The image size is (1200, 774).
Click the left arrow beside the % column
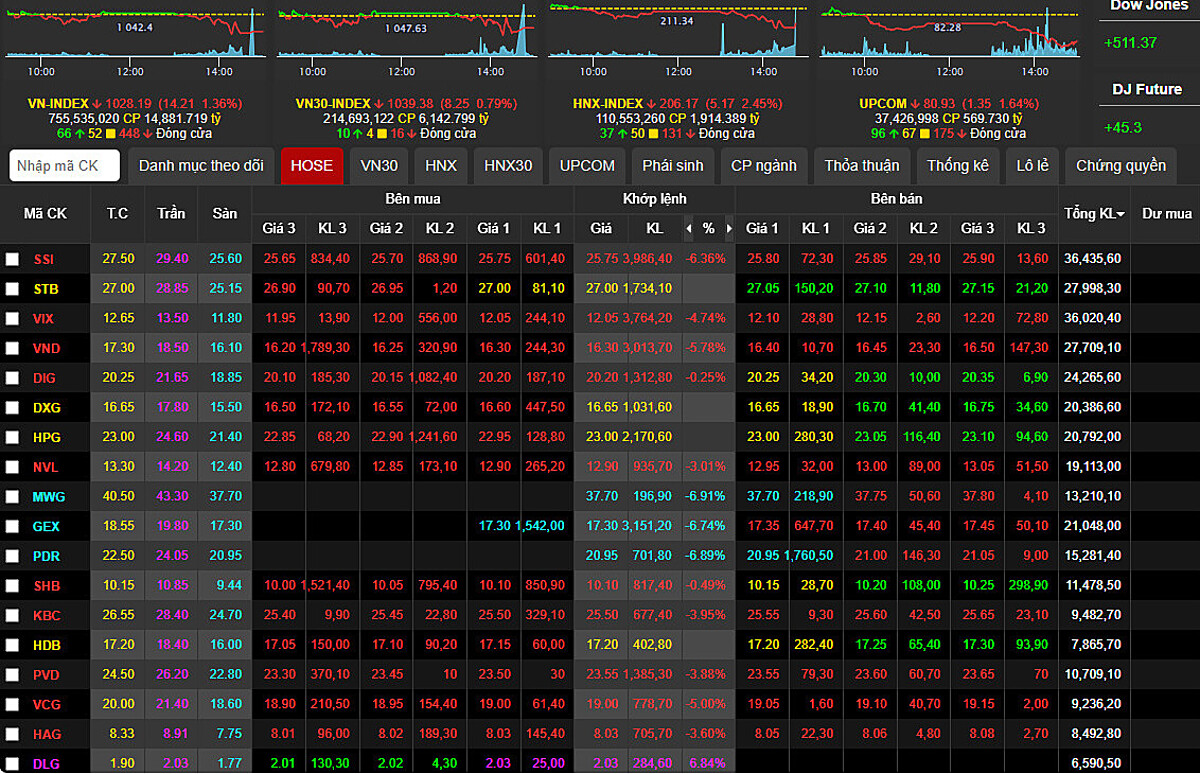(x=688, y=229)
